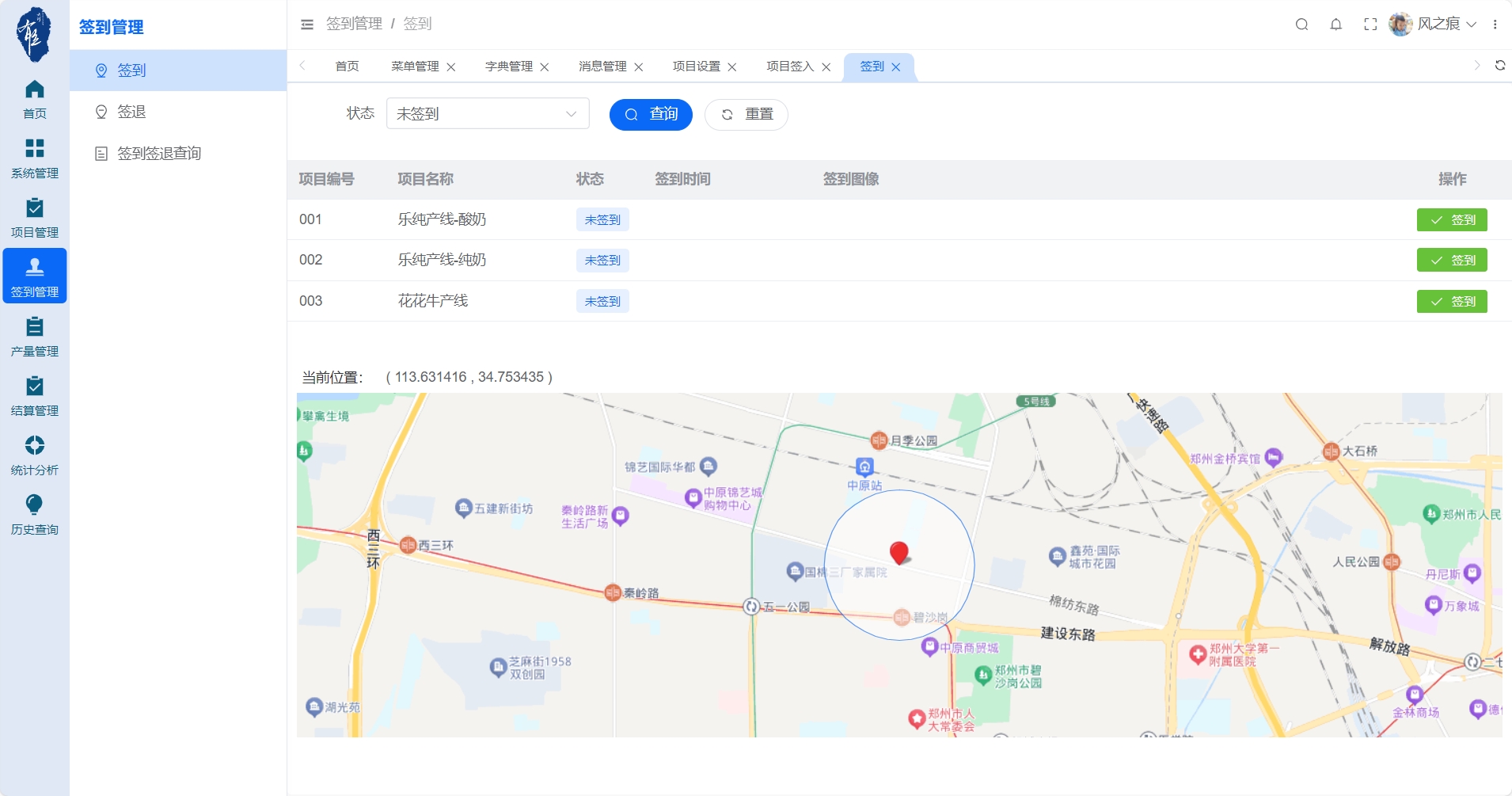Toggle fullscreen mode icon
Viewport: 1512px width, 796px height.
[x=1370, y=25]
